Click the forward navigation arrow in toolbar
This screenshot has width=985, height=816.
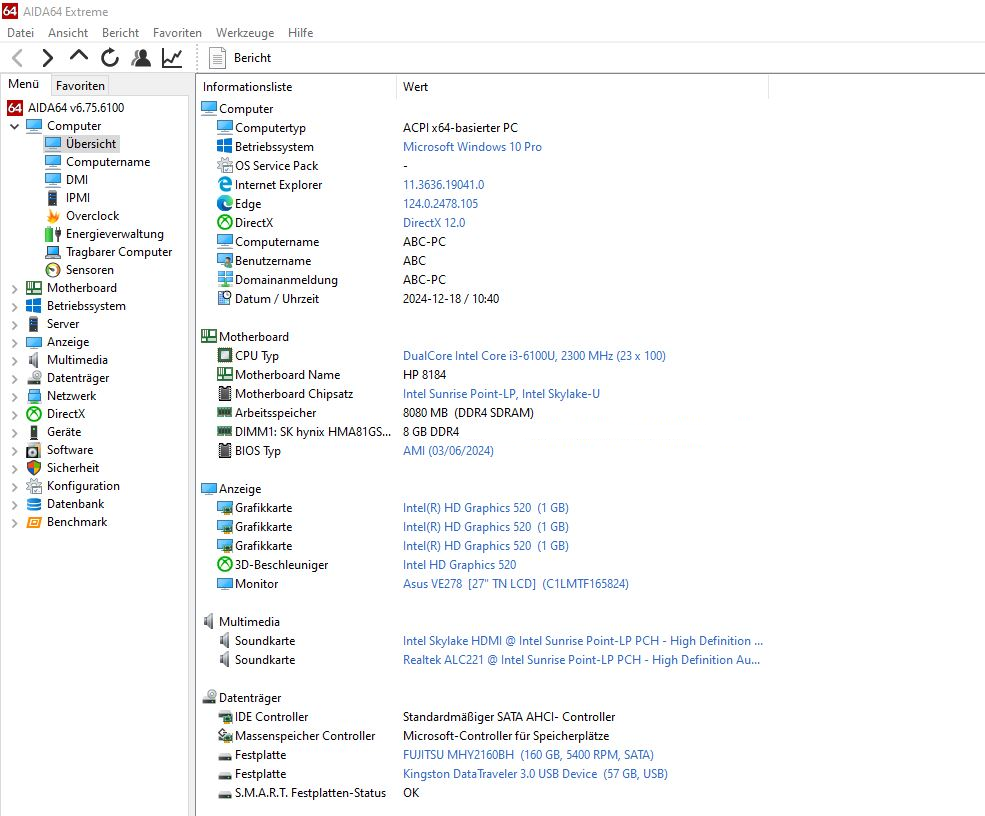[x=47, y=58]
